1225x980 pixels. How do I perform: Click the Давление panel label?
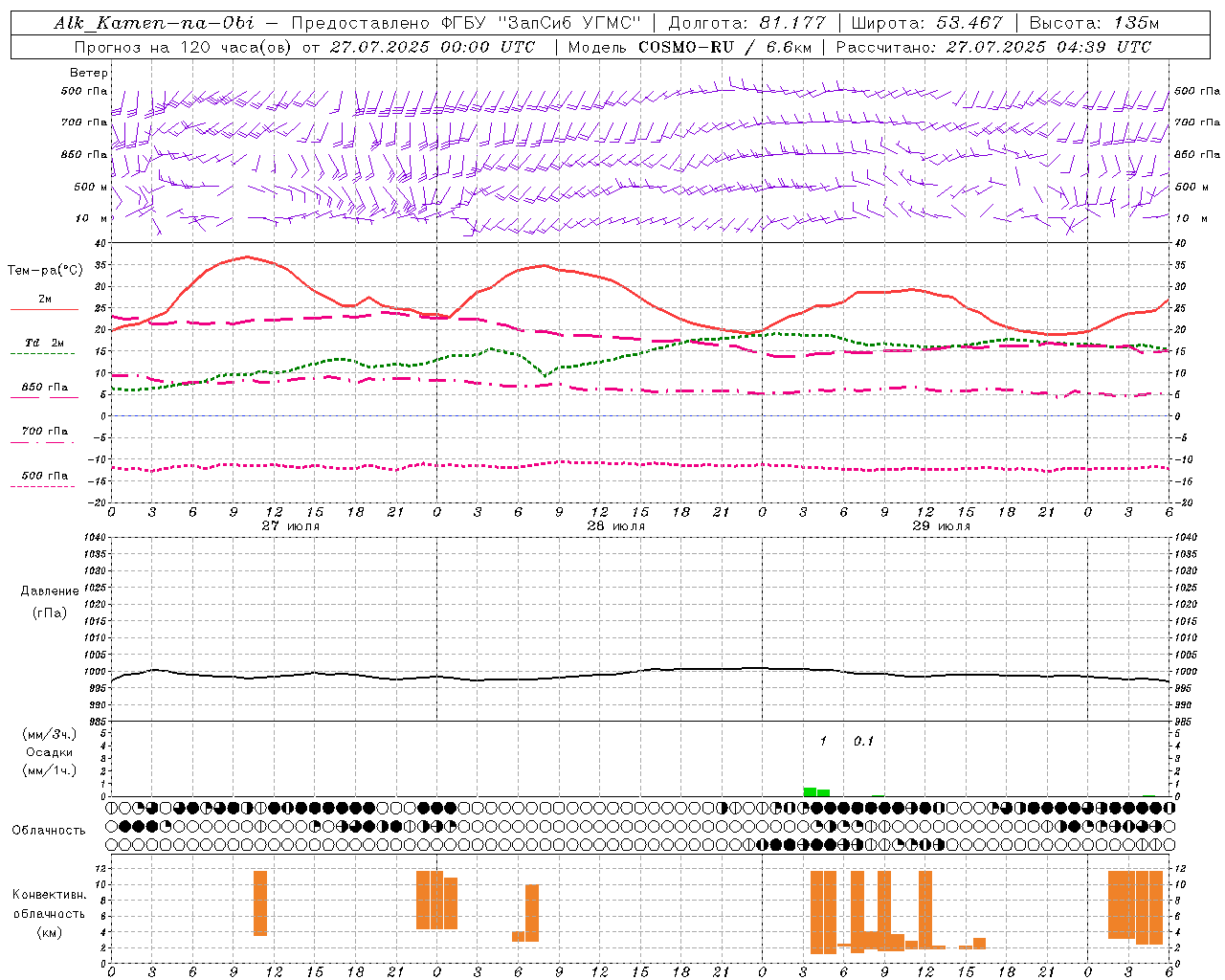pyautogui.click(x=50, y=591)
